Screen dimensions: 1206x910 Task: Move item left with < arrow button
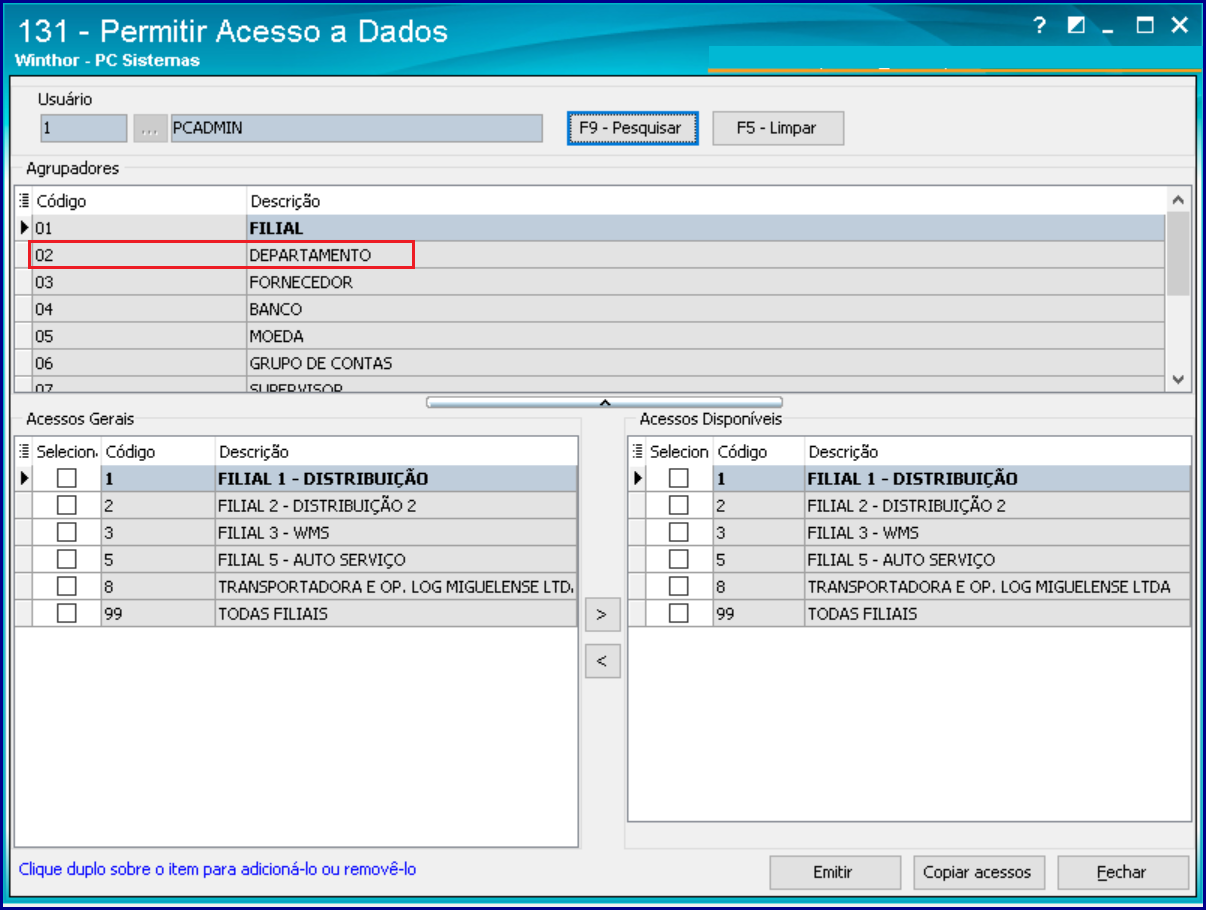click(602, 661)
